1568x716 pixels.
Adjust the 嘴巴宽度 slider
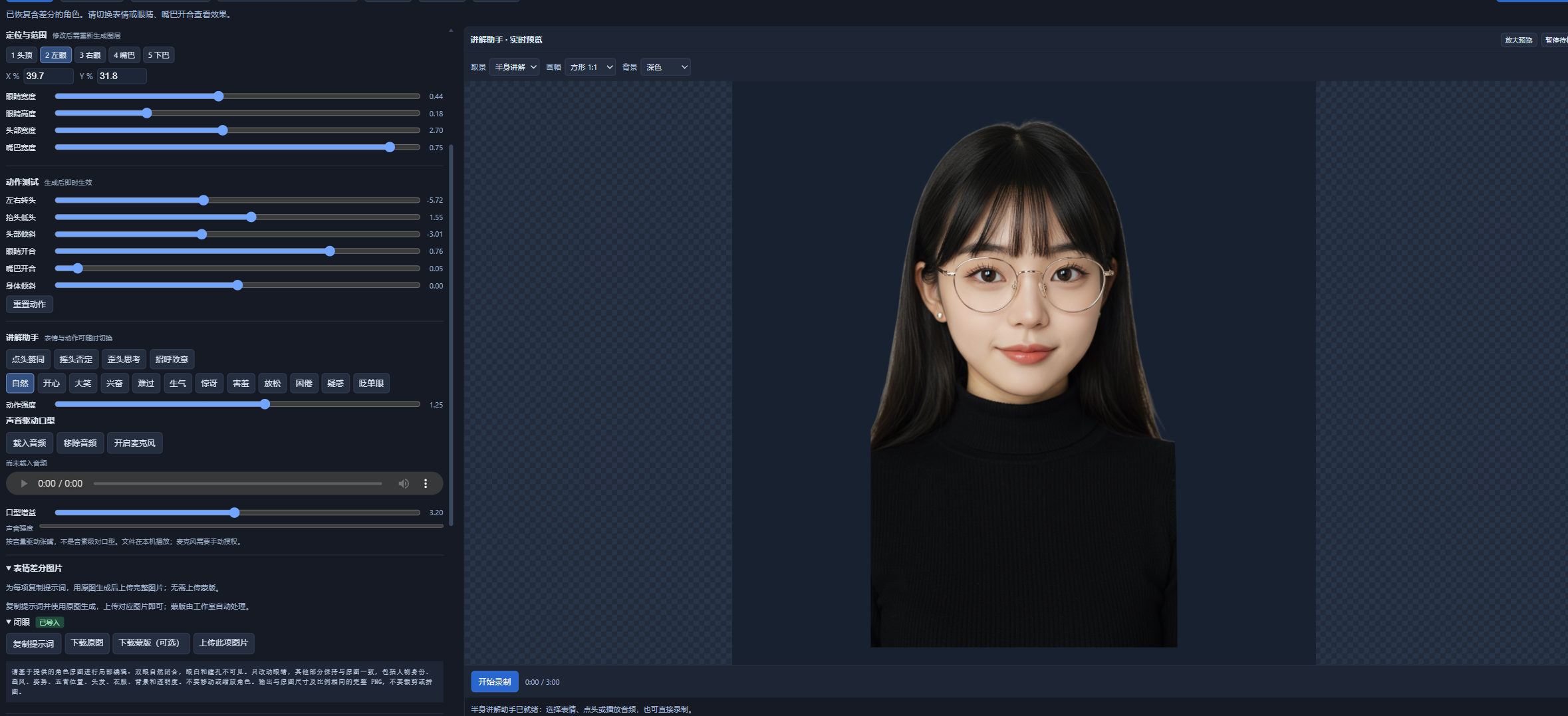click(x=237, y=148)
